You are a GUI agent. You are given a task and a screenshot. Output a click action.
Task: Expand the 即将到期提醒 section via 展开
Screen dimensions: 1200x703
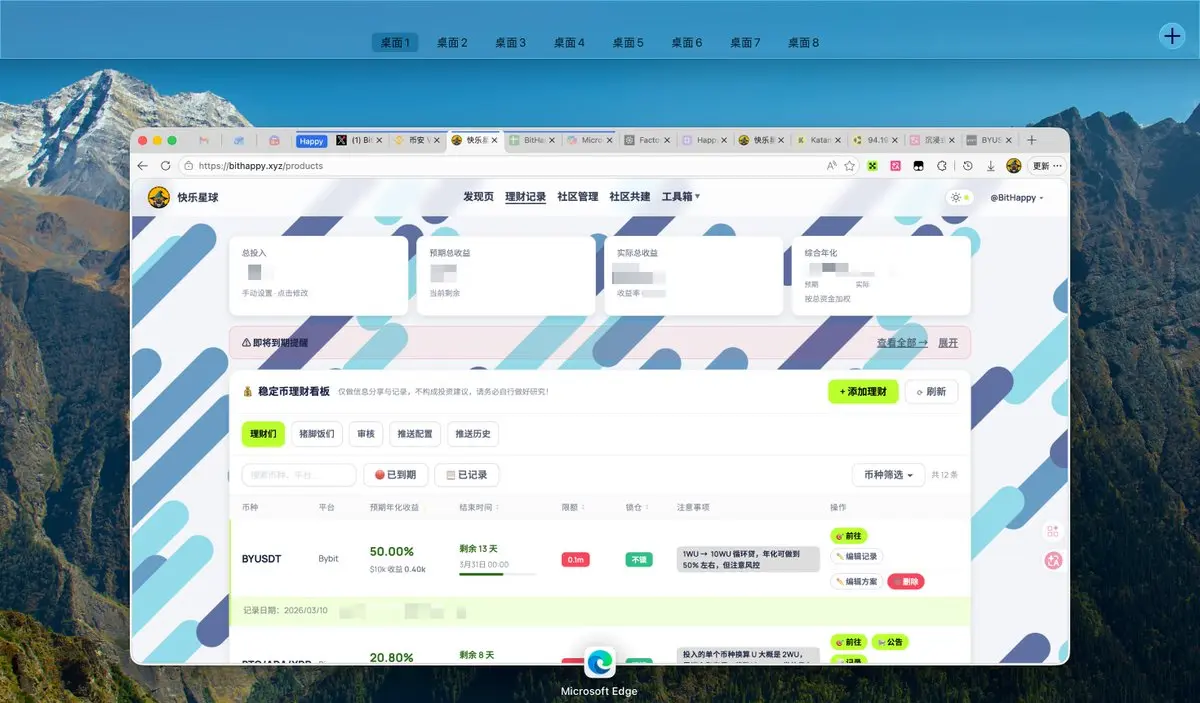[x=947, y=343]
